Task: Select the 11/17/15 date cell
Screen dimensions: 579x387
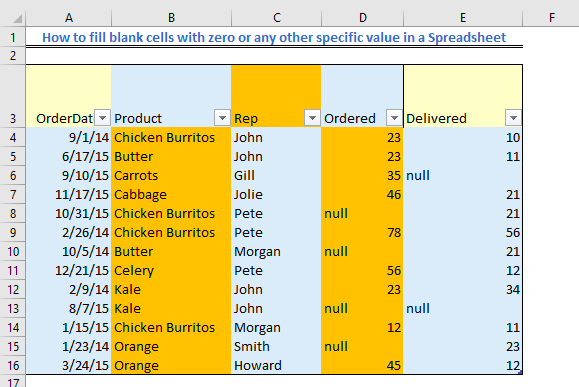Action: pyautogui.click(x=69, y=194)
